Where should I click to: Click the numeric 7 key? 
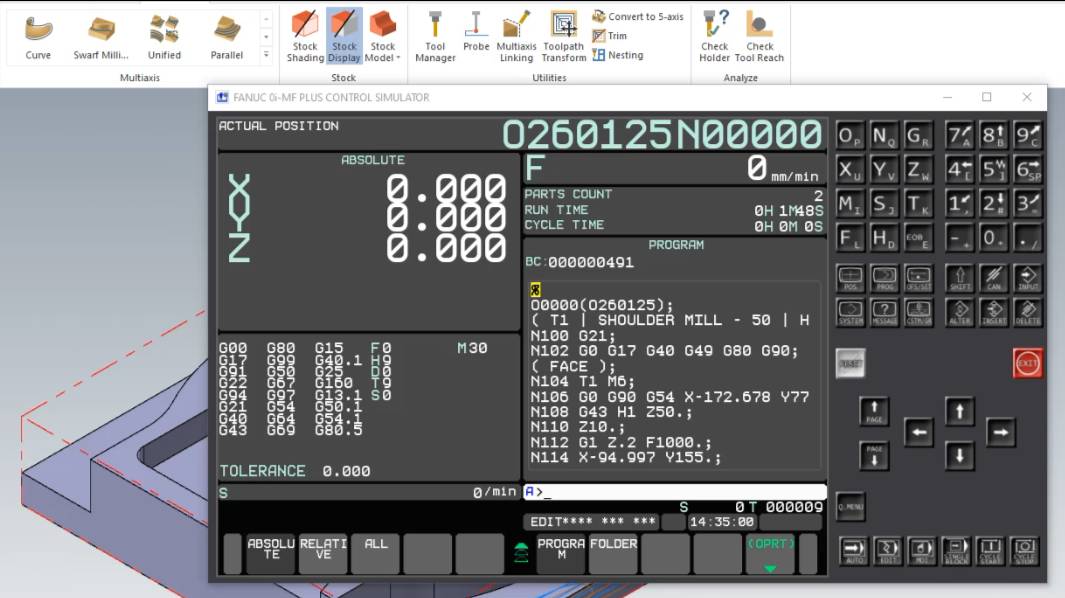pyautogui.click(x=960, y=136)
